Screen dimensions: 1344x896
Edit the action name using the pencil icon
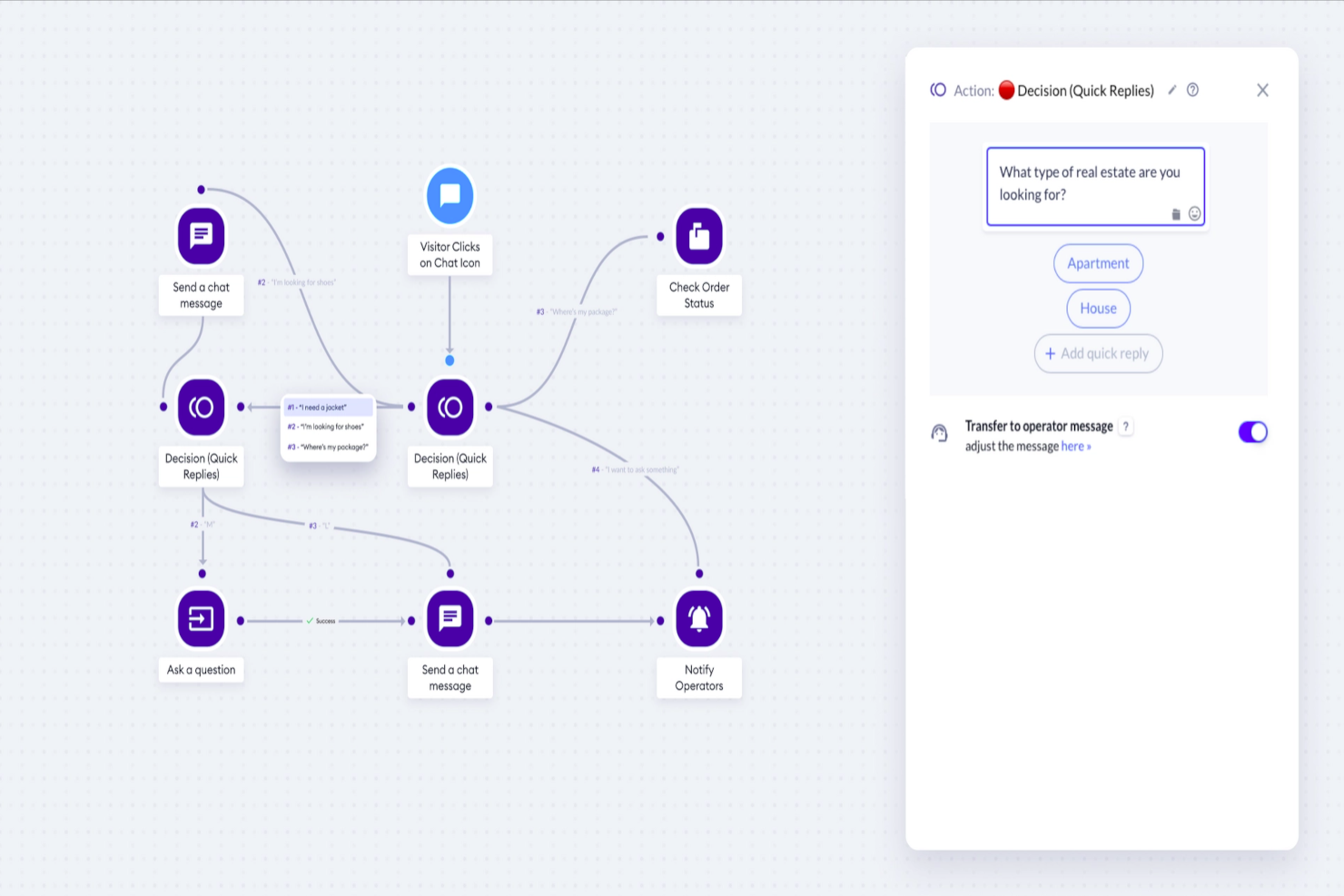pyautogui.click(x=1171, y=90)
